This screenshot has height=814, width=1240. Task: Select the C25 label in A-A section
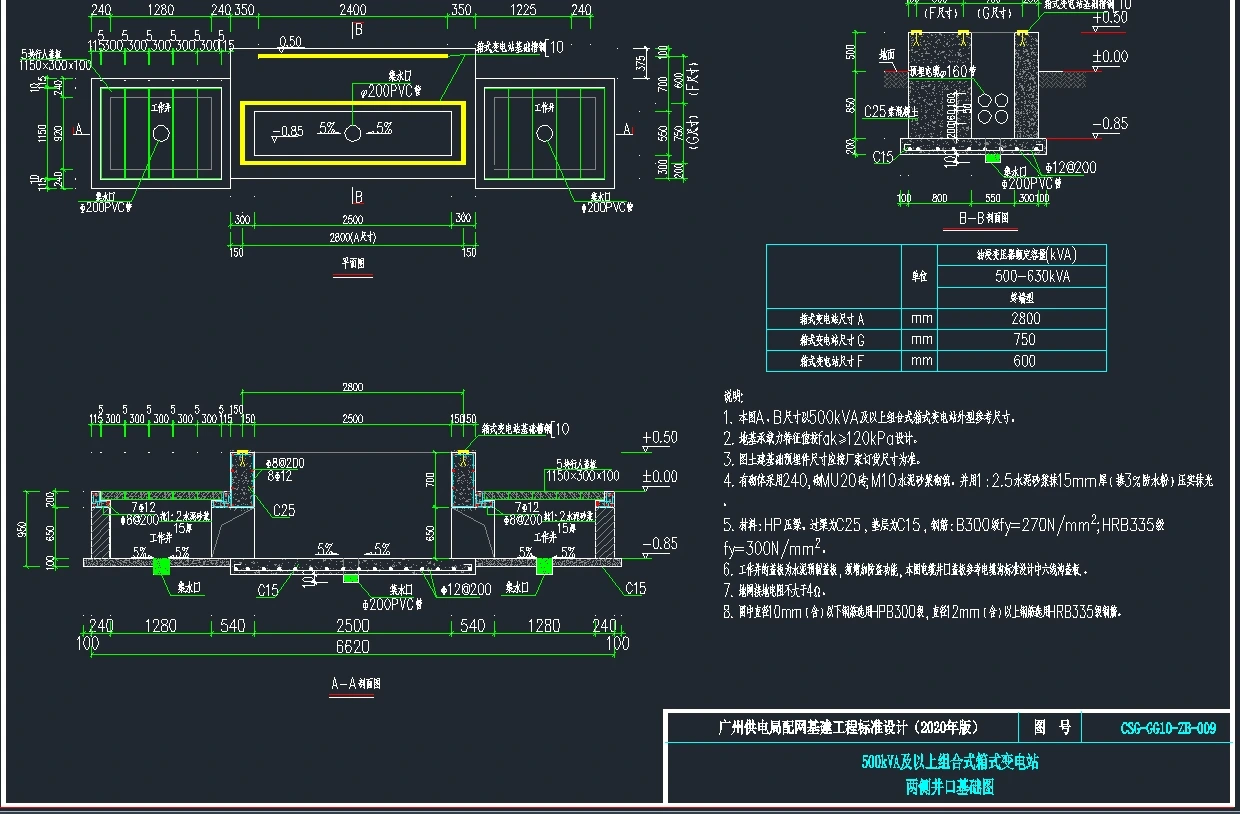pyautogui.click(x=284, y=511)
